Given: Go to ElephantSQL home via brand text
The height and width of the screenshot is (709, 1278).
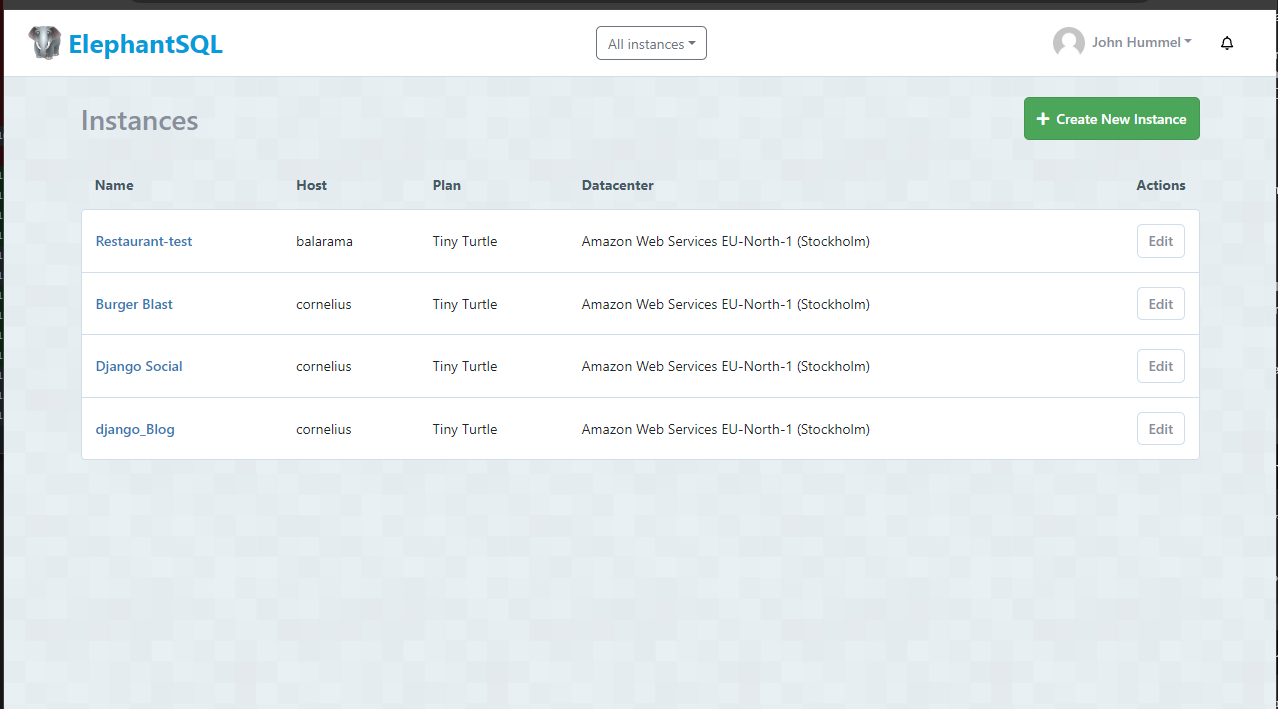Looking at the screenshot, I should click(146, 44).
